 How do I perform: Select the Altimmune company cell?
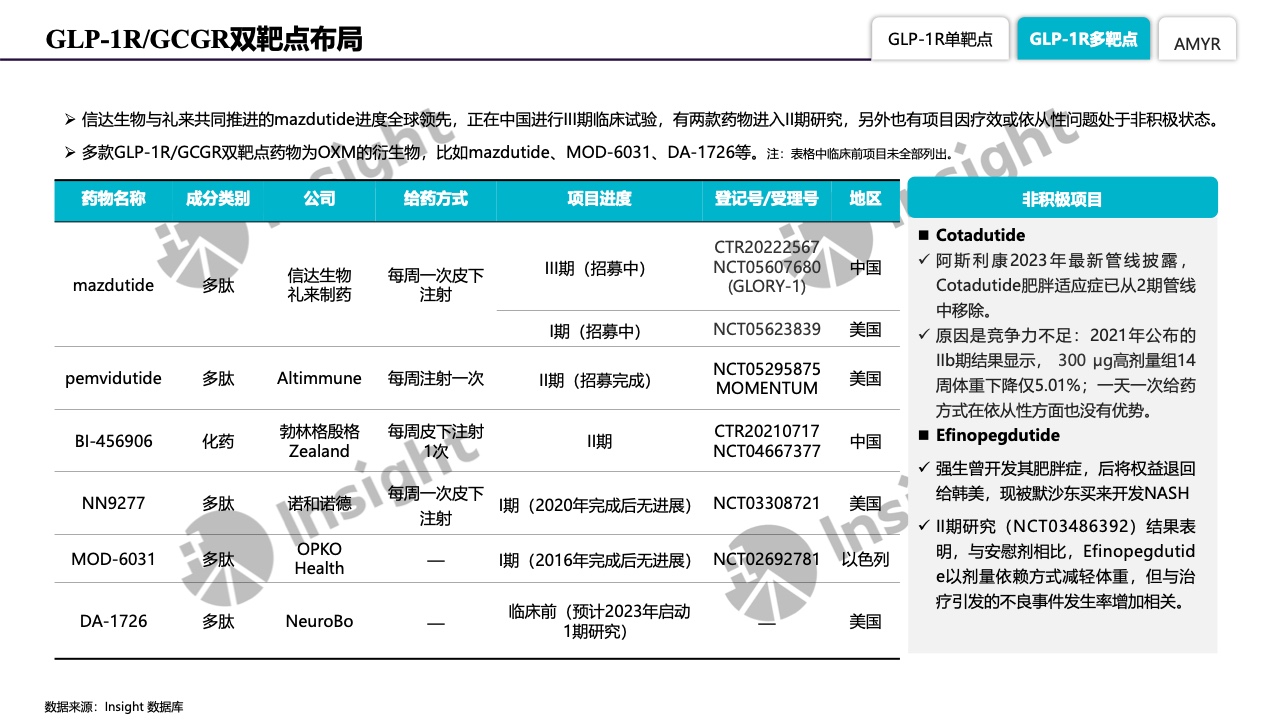pos(320,378)
